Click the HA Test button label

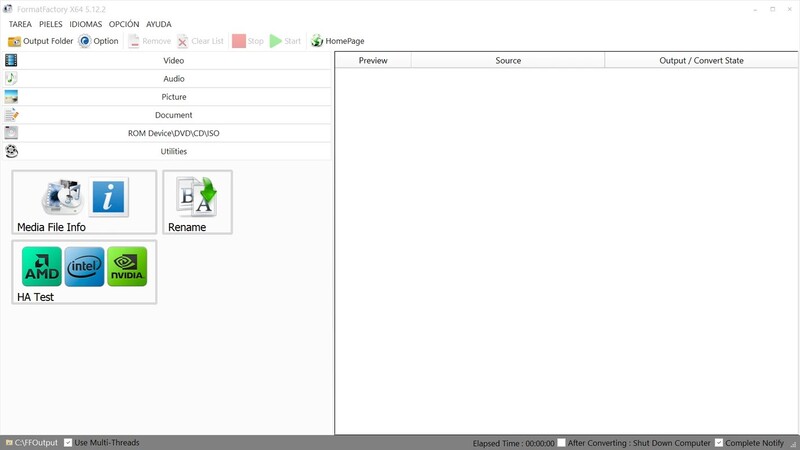point(35,297)
